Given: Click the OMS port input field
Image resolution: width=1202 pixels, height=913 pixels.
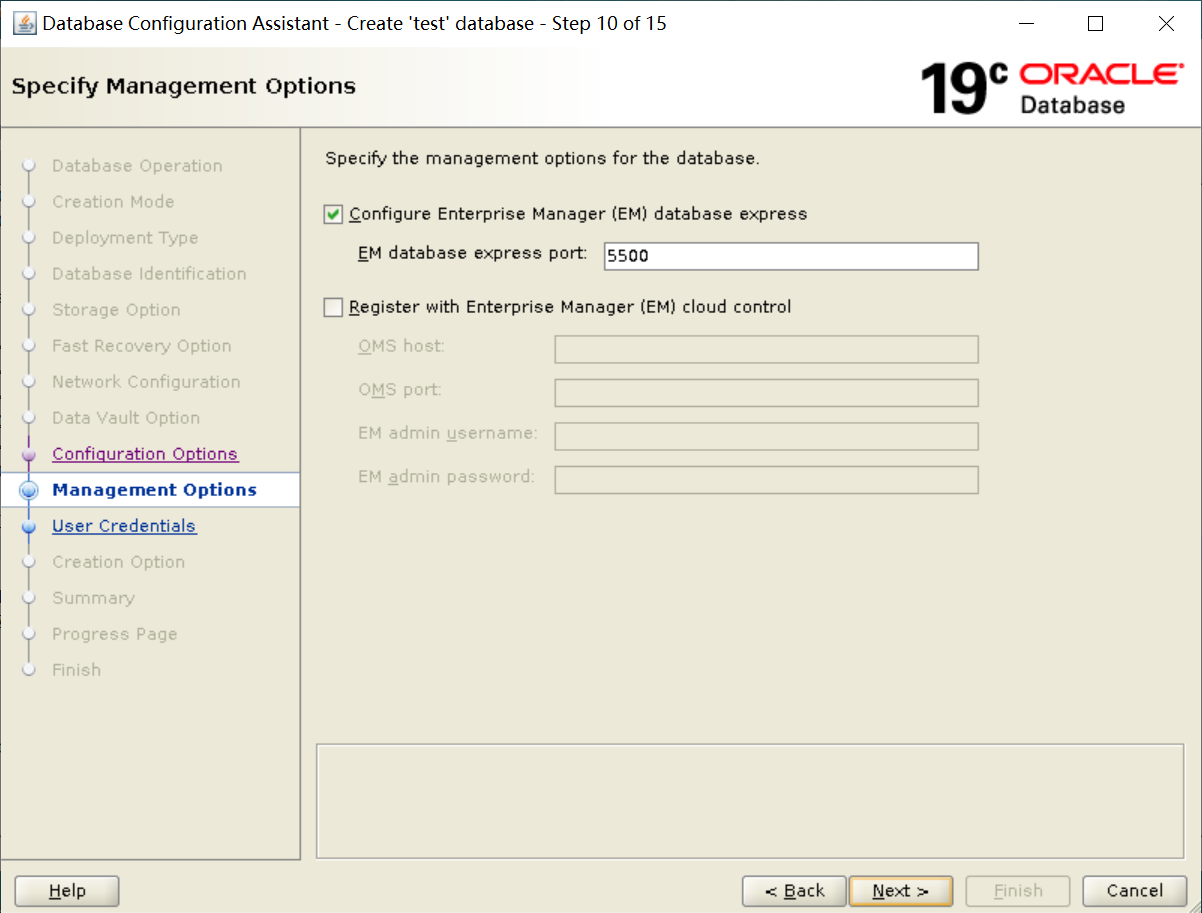Looking at the screenshot, I should click(x=766, y=393).
